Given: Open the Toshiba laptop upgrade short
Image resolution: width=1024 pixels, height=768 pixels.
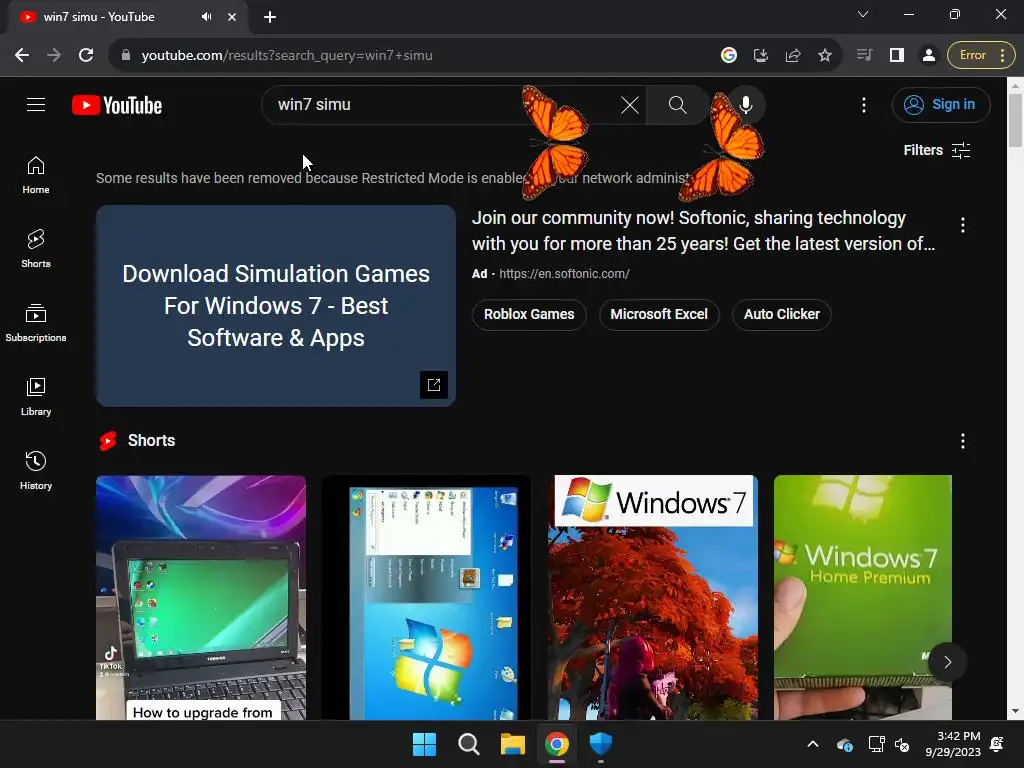Looking at the screenshot, I should coord(200,598).
